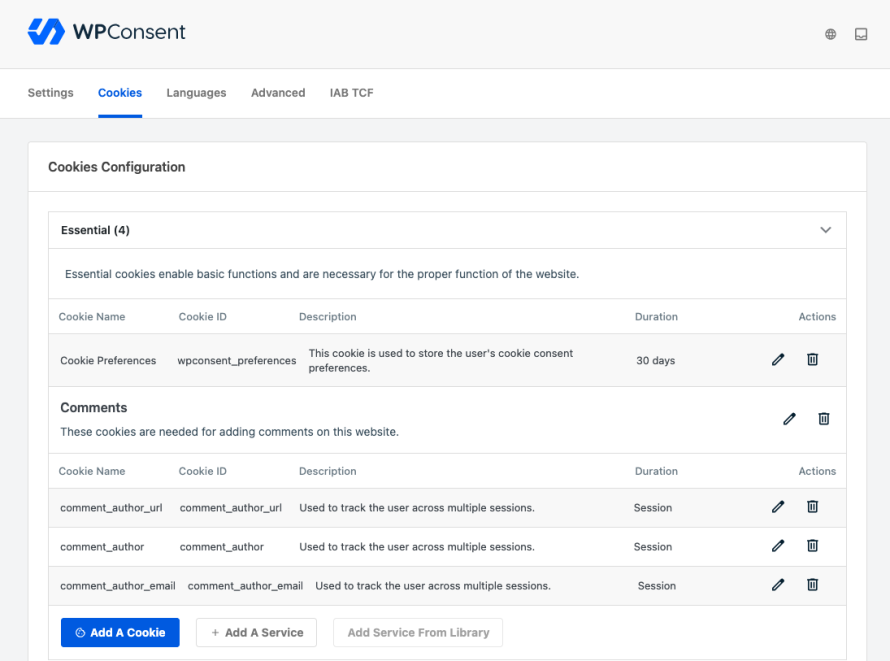Delete the comment_author cookie

[812, 546]
